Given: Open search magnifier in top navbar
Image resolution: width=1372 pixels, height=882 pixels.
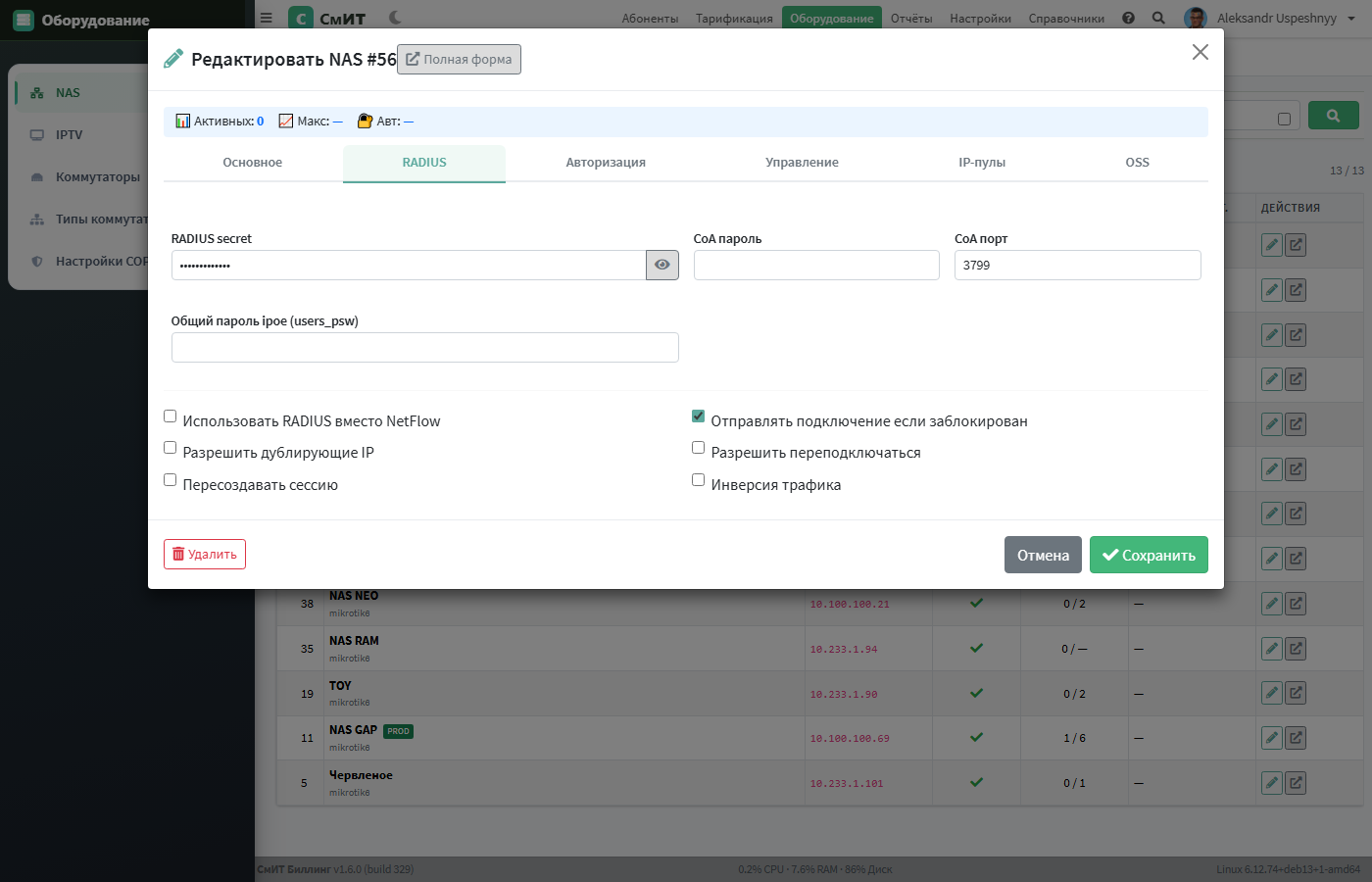Looking at the screenshot, I should point(1158,18).
